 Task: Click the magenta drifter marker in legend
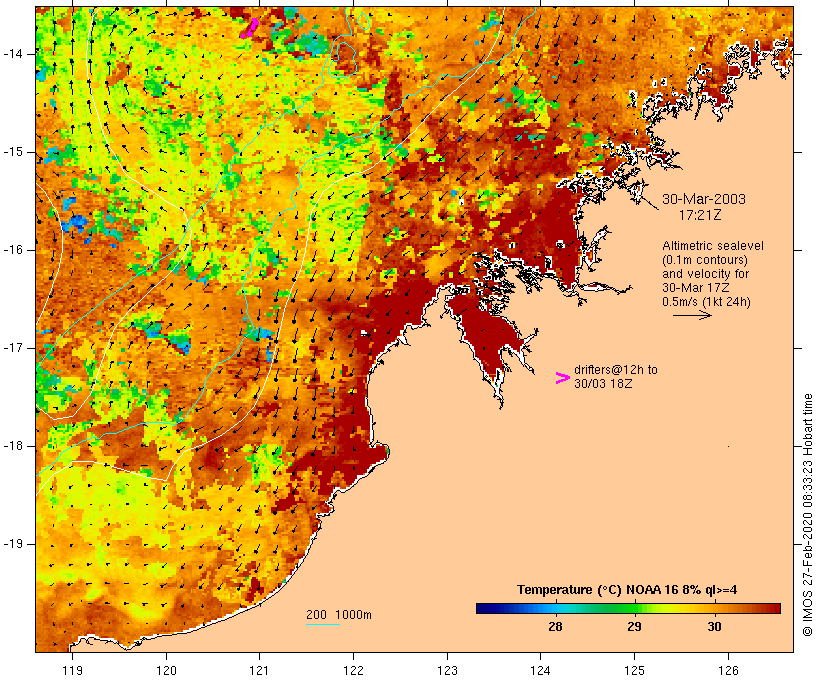[562, 378]
